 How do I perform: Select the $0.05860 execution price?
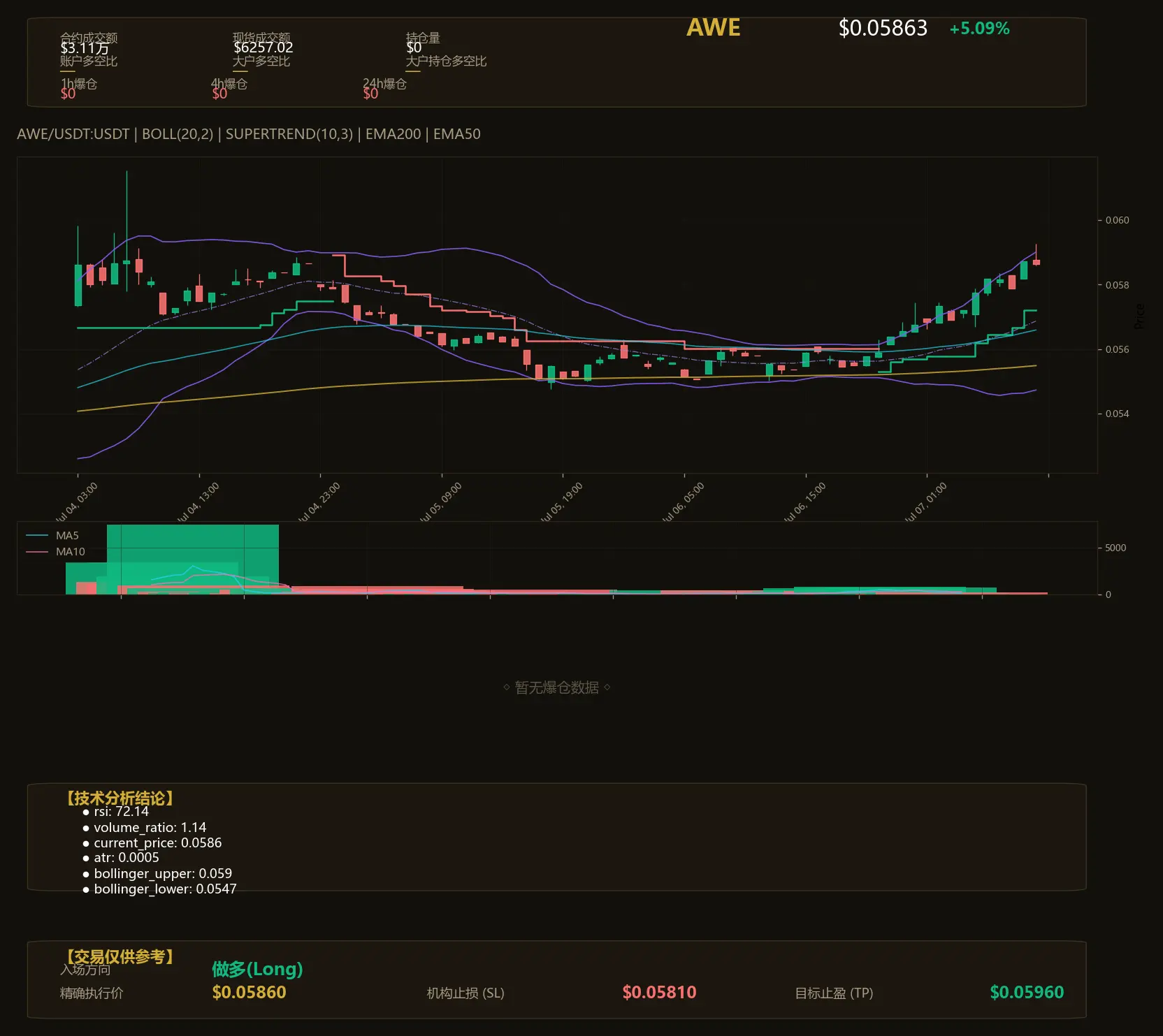(x=249, y=992)
